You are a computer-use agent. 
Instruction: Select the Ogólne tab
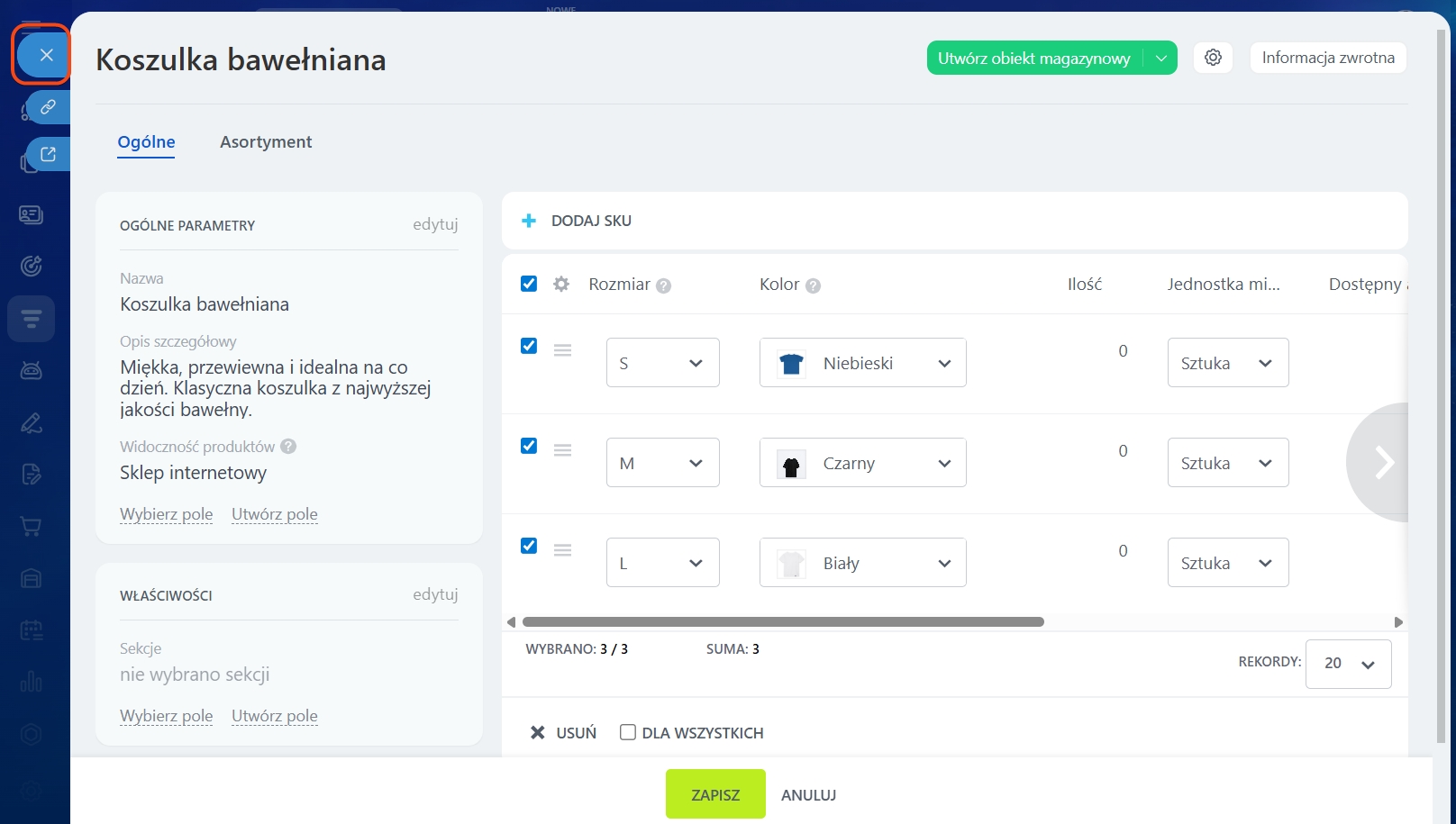click(146, 142)
